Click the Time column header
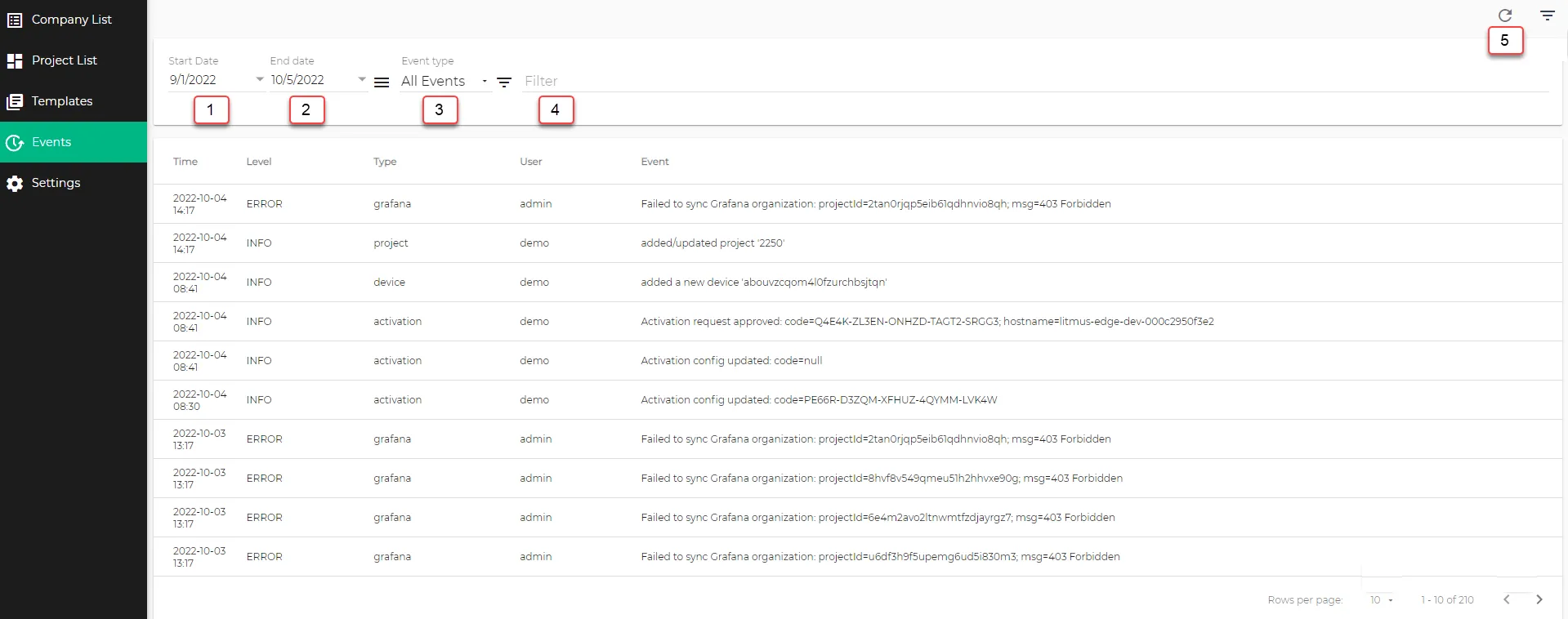Viewport: 1568px width, 619px height. click(185, 162)
